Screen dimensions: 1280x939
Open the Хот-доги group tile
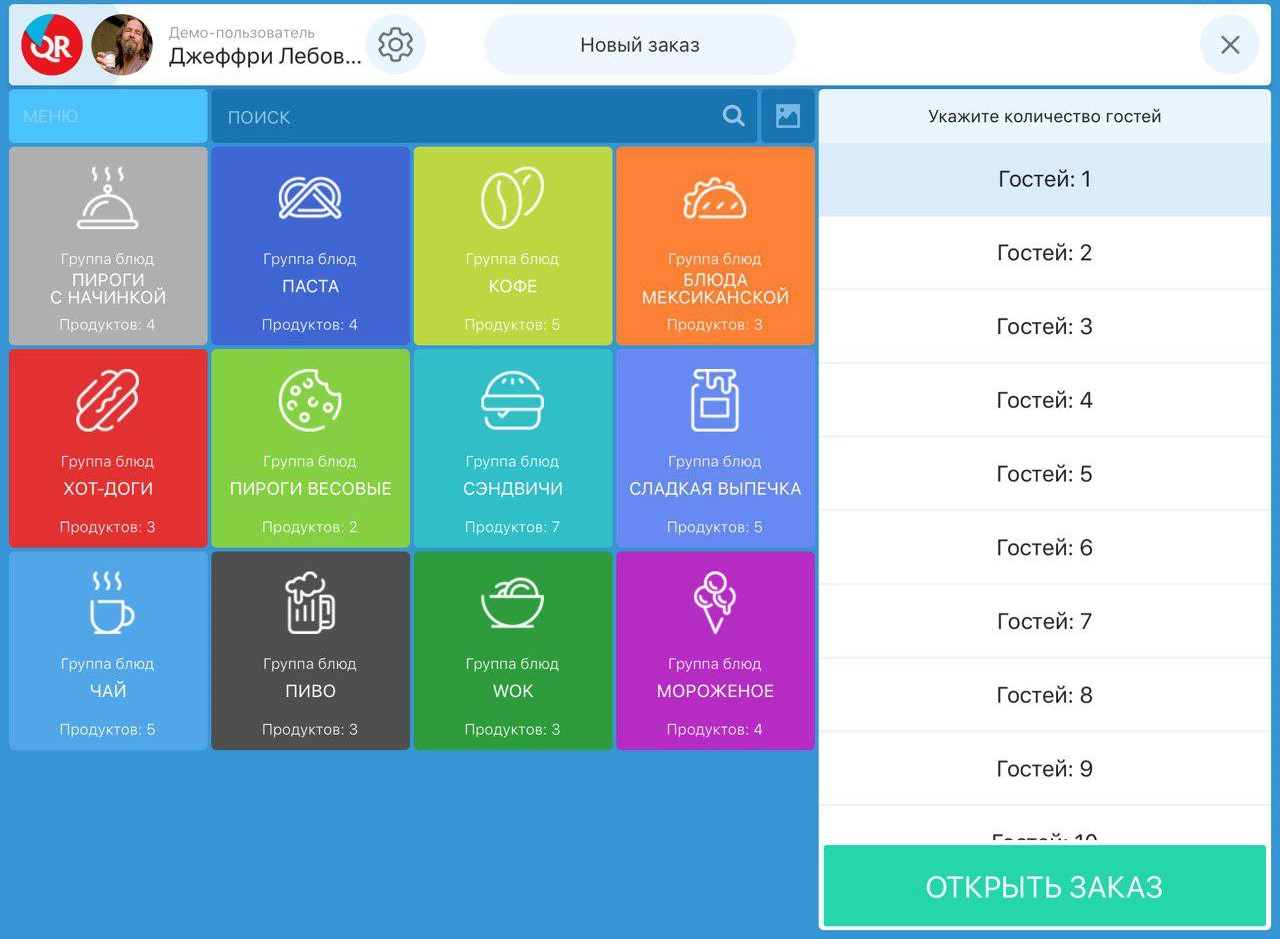(x=108, y=448)
